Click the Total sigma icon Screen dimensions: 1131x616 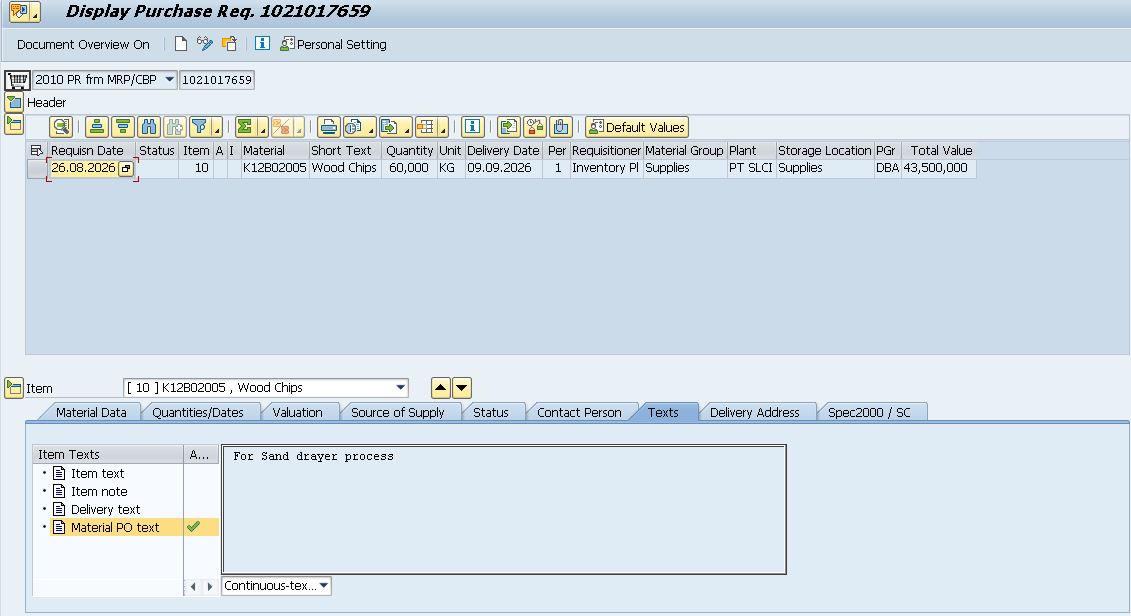click(247, 127)
